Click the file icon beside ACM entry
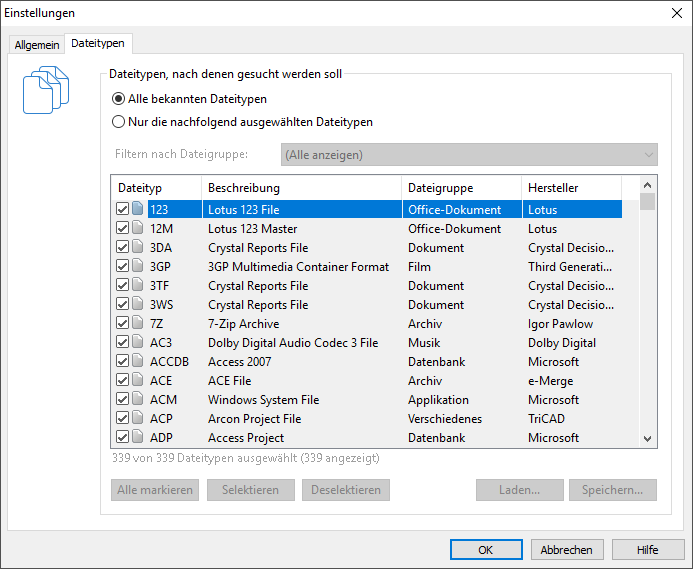693x569 pixels. [x=138, y=400]
